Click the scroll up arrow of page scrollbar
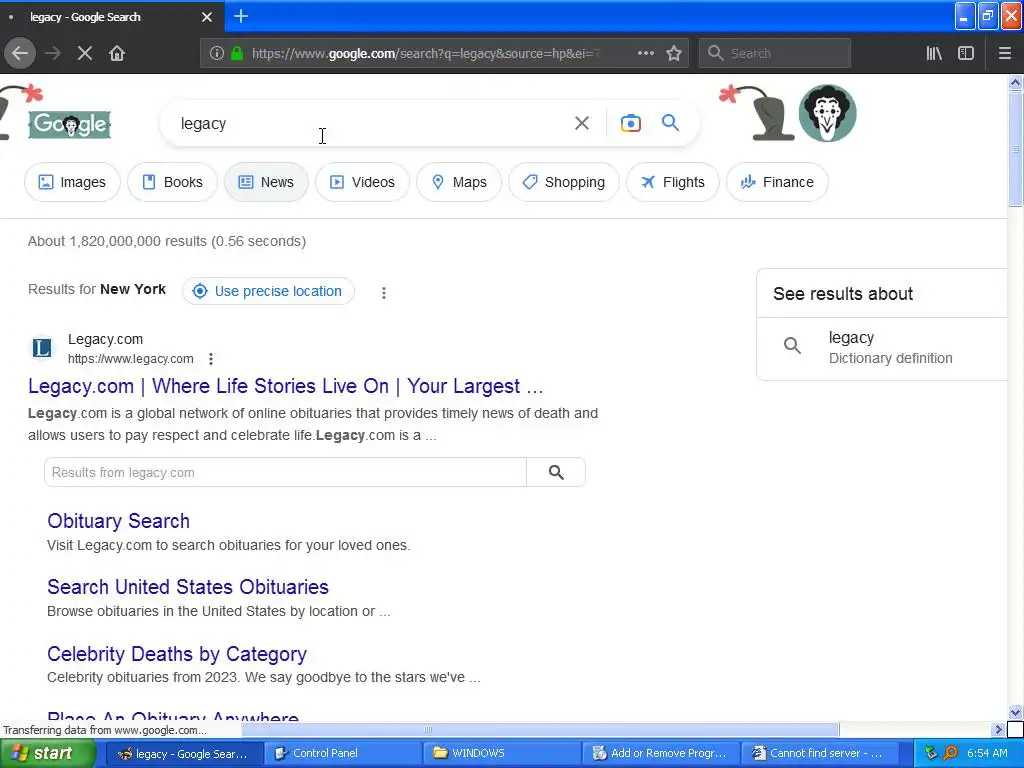Viewport: 1024px width, 768px height. tap(1015, 82)
